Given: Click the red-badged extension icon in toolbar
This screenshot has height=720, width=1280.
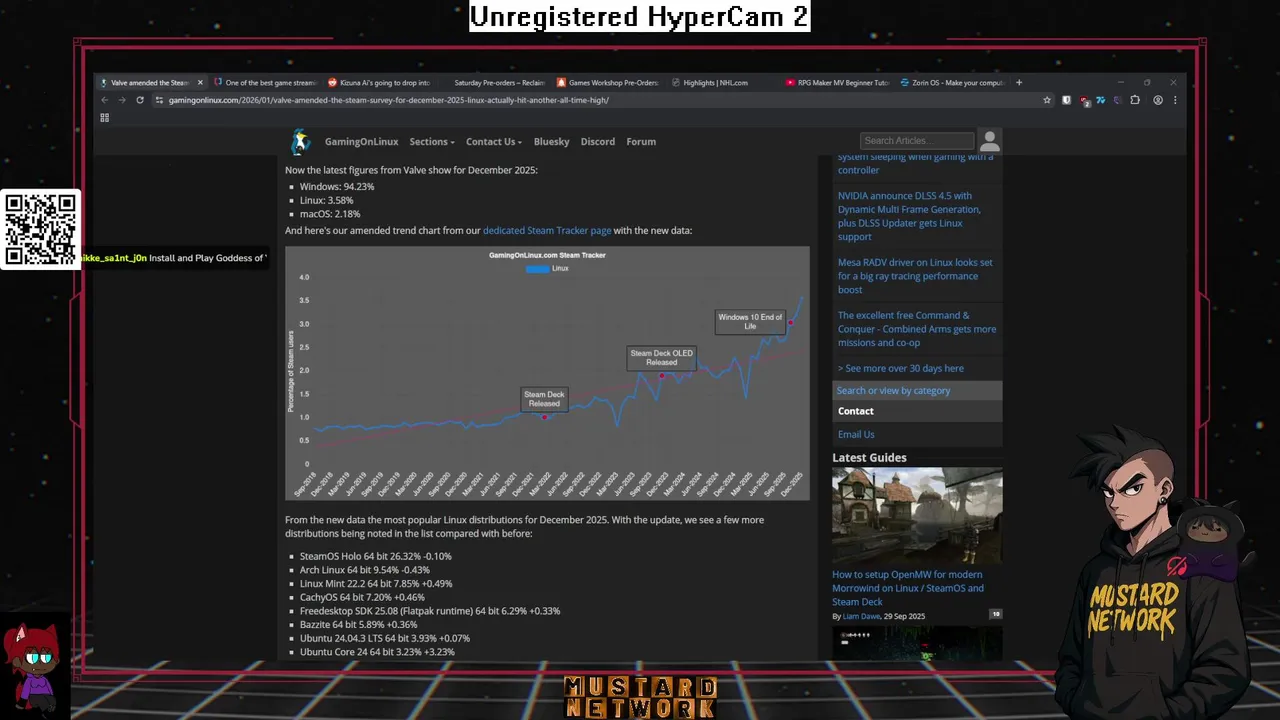Looking at the screenshot, I should click(1084, 100).
